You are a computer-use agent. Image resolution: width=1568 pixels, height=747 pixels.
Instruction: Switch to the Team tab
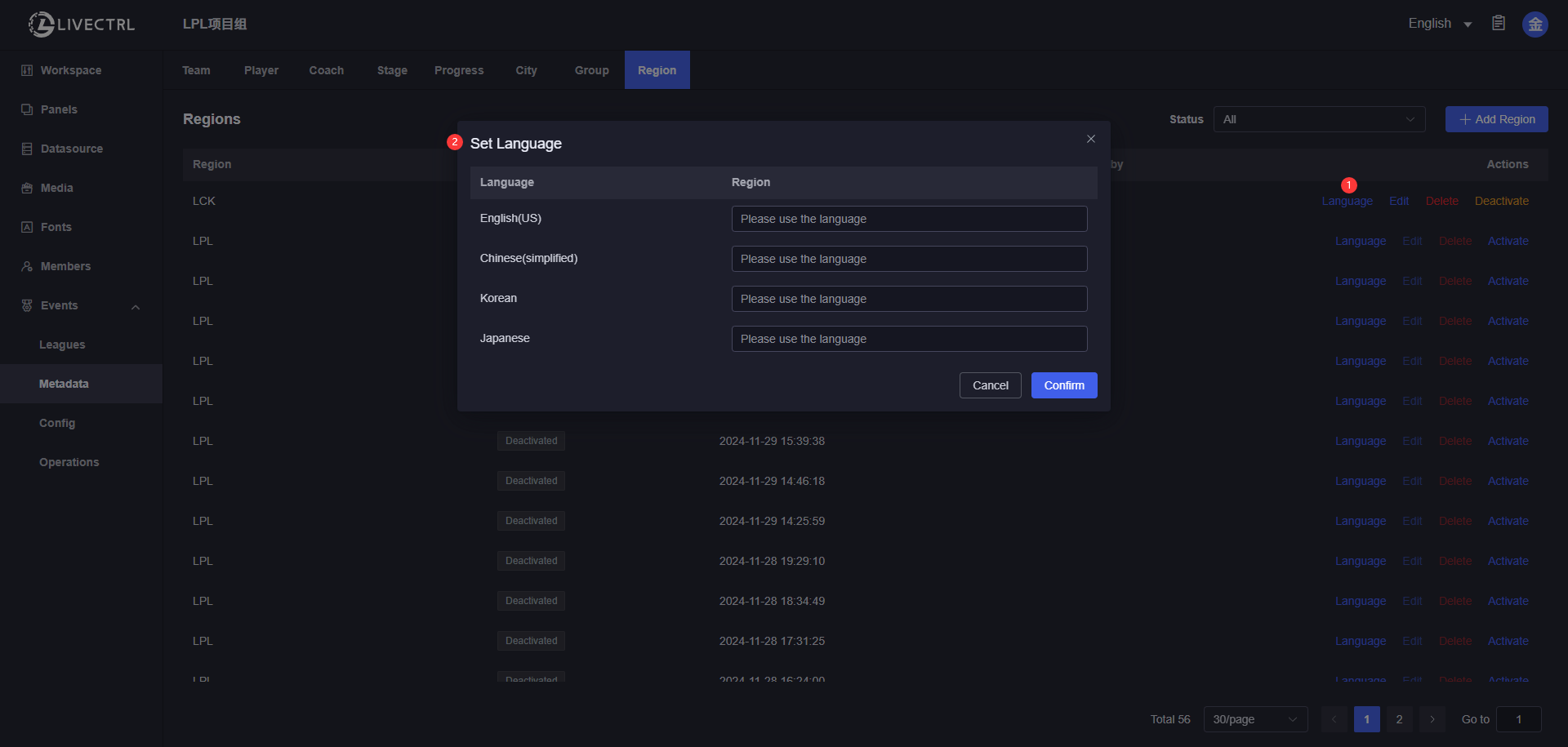[x=196, y=70]
